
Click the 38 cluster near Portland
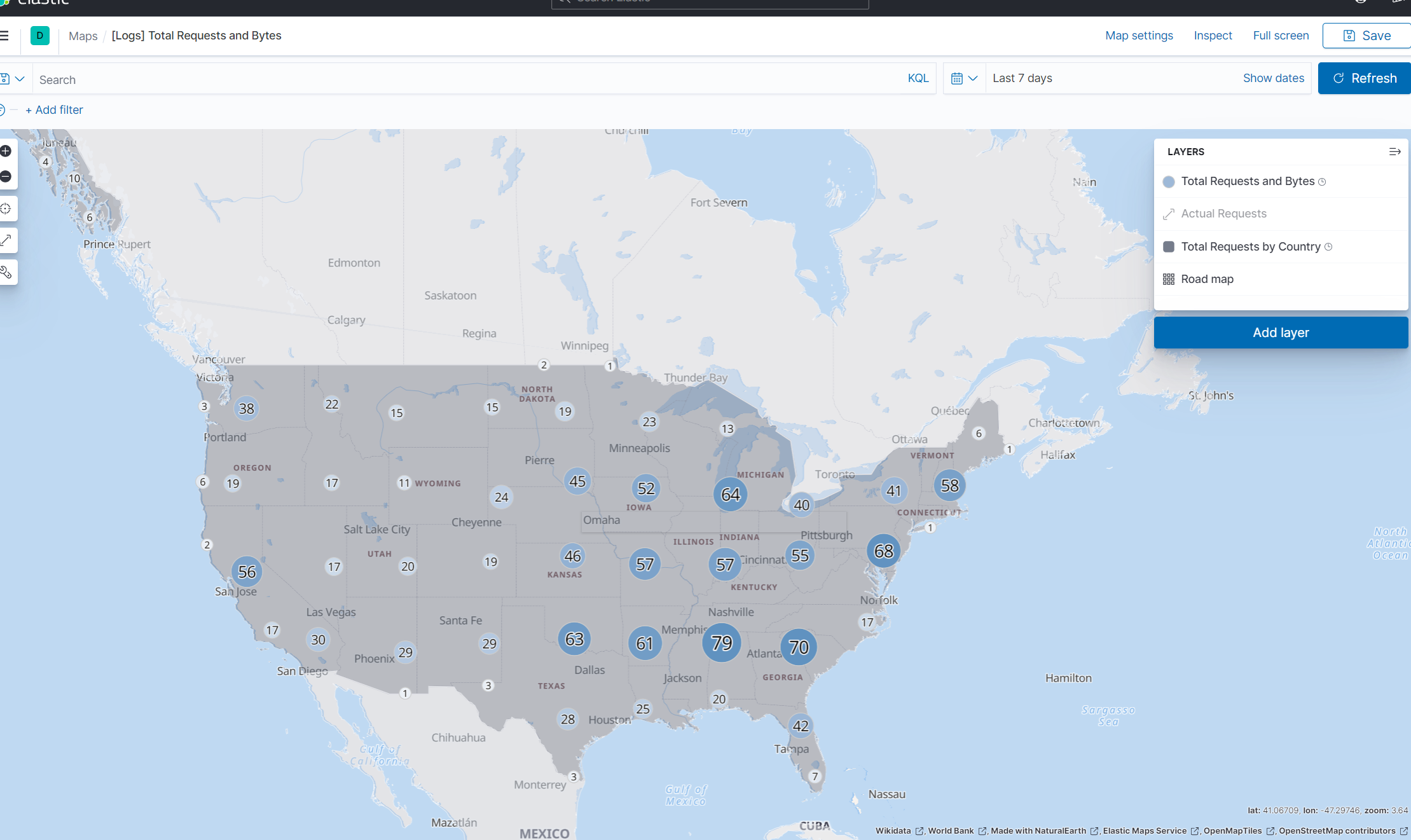pyautogui.click(x=246, y=409)
